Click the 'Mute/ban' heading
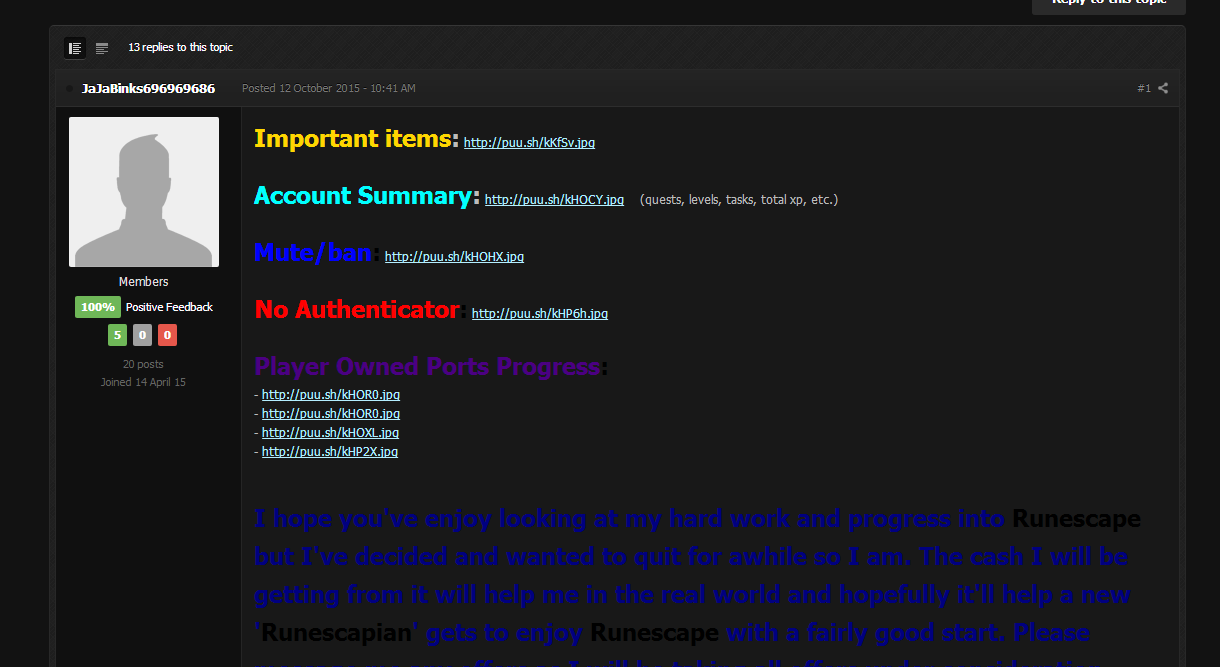 pyautogui.click(x=313, y=253)
